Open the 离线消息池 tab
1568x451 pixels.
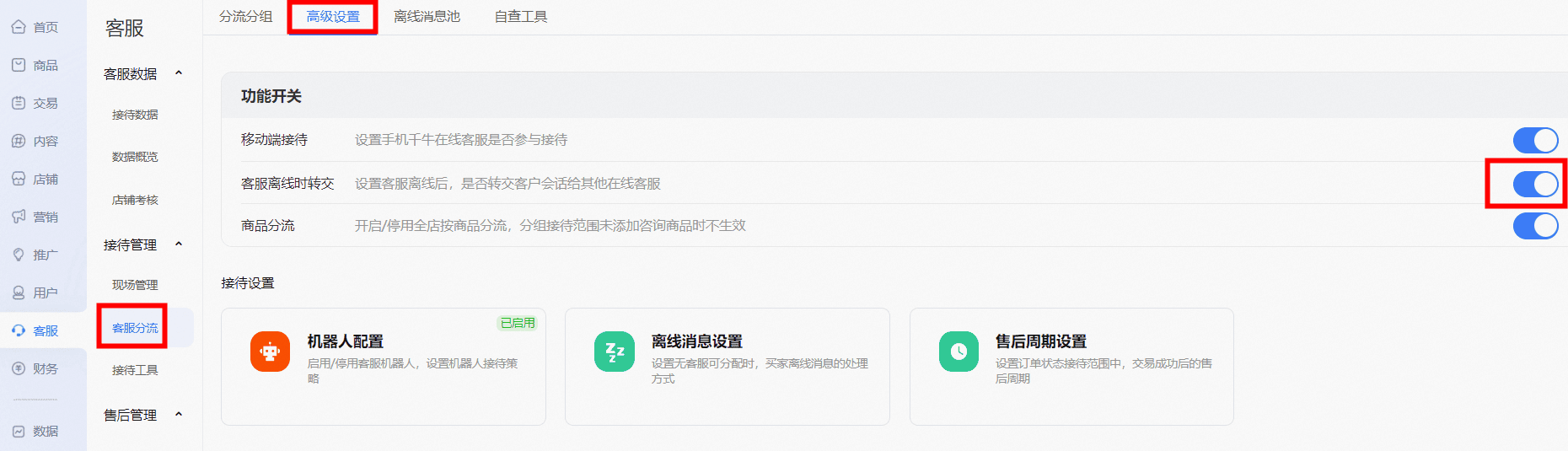pos(427,17)
